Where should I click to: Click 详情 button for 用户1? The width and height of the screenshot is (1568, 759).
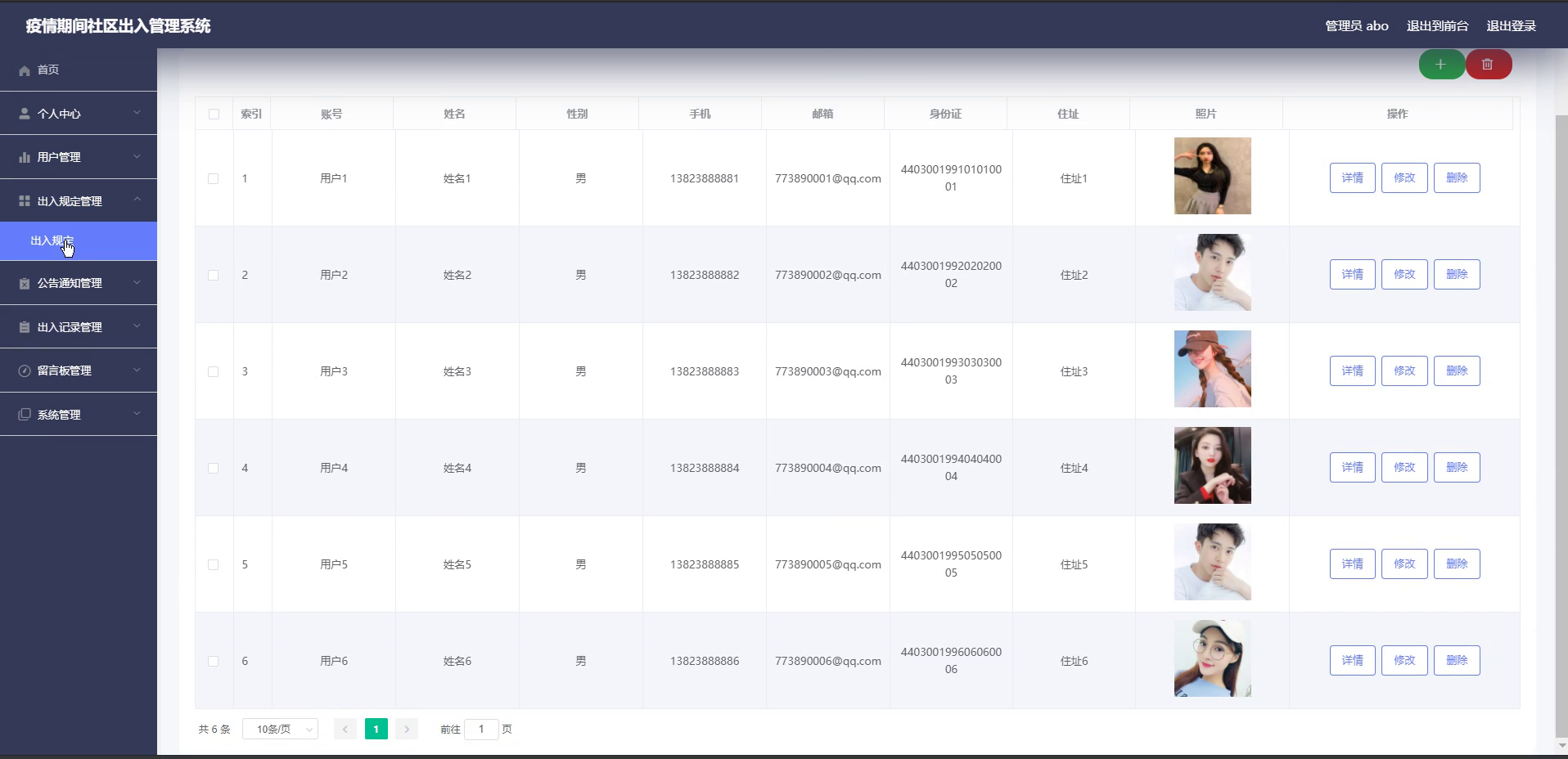pos(1353,177)
